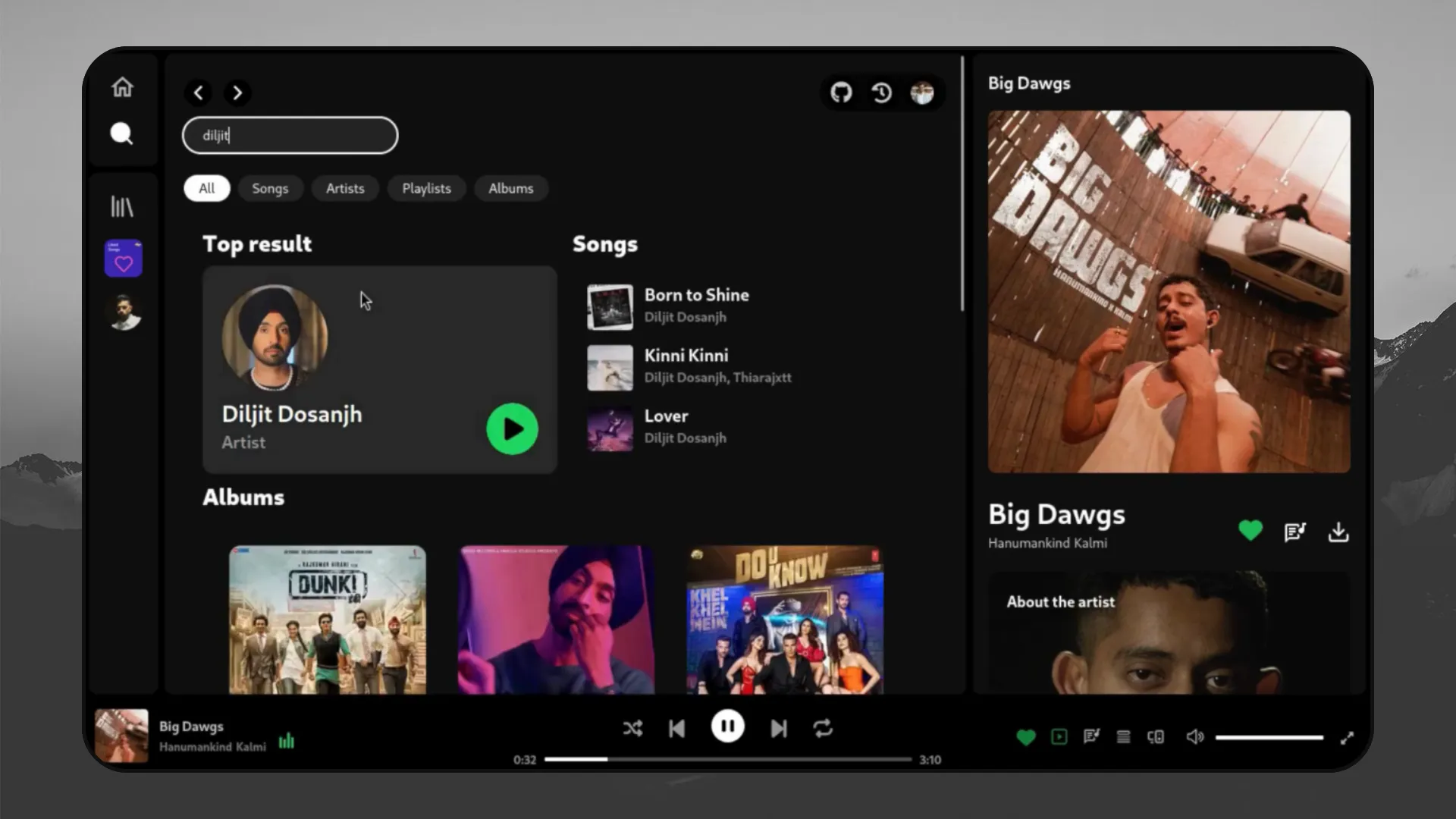Expand player to fullscreen with arrow icon

(1347, 738)
